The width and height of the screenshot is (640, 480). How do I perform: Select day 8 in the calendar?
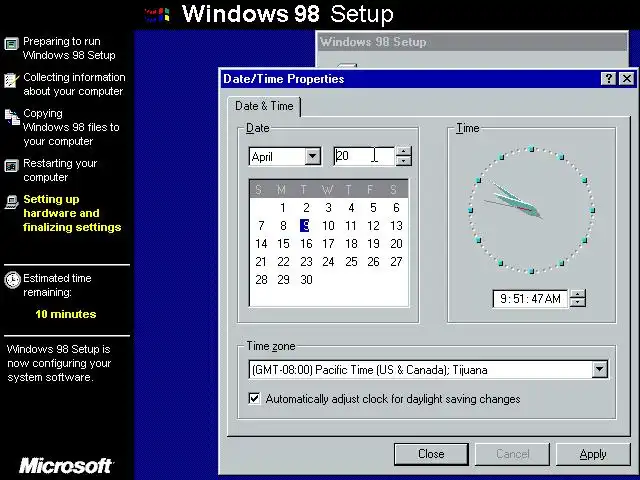283,226
